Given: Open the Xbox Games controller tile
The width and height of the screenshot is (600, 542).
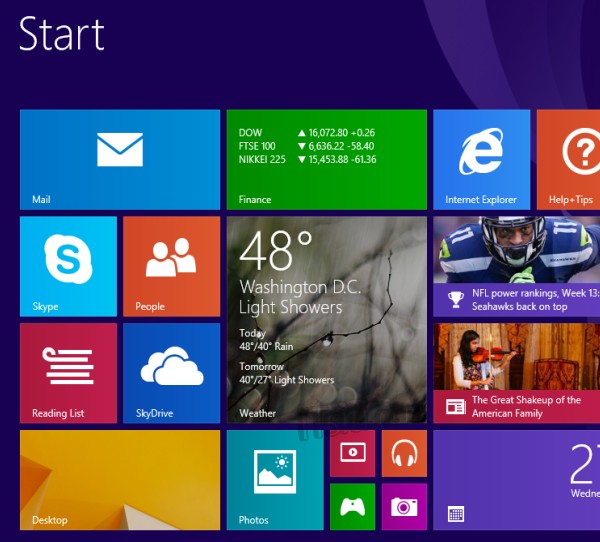Looking at the screenshot, I should pos(352,507).
